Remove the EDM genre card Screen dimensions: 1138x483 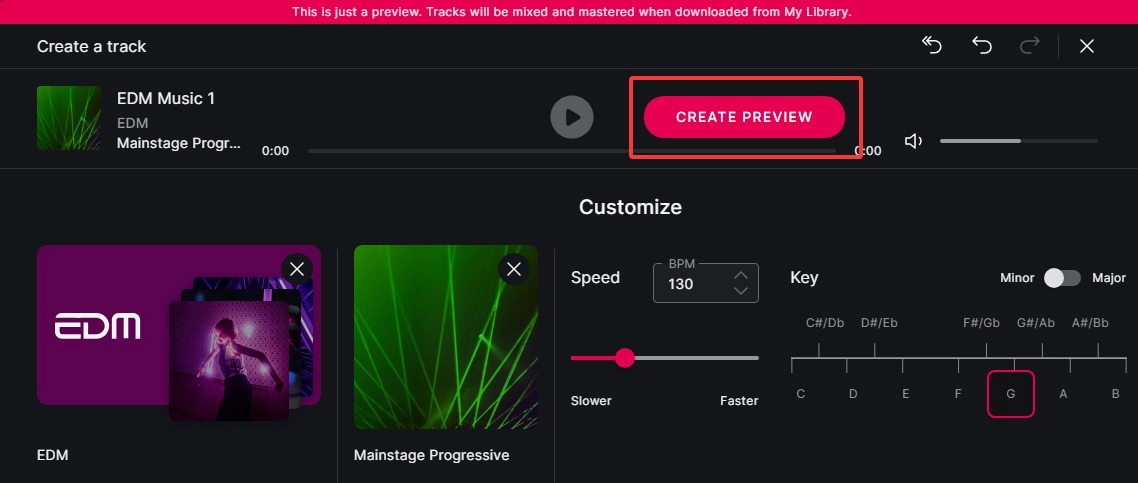pyautogui.click(x=297, y=269)
